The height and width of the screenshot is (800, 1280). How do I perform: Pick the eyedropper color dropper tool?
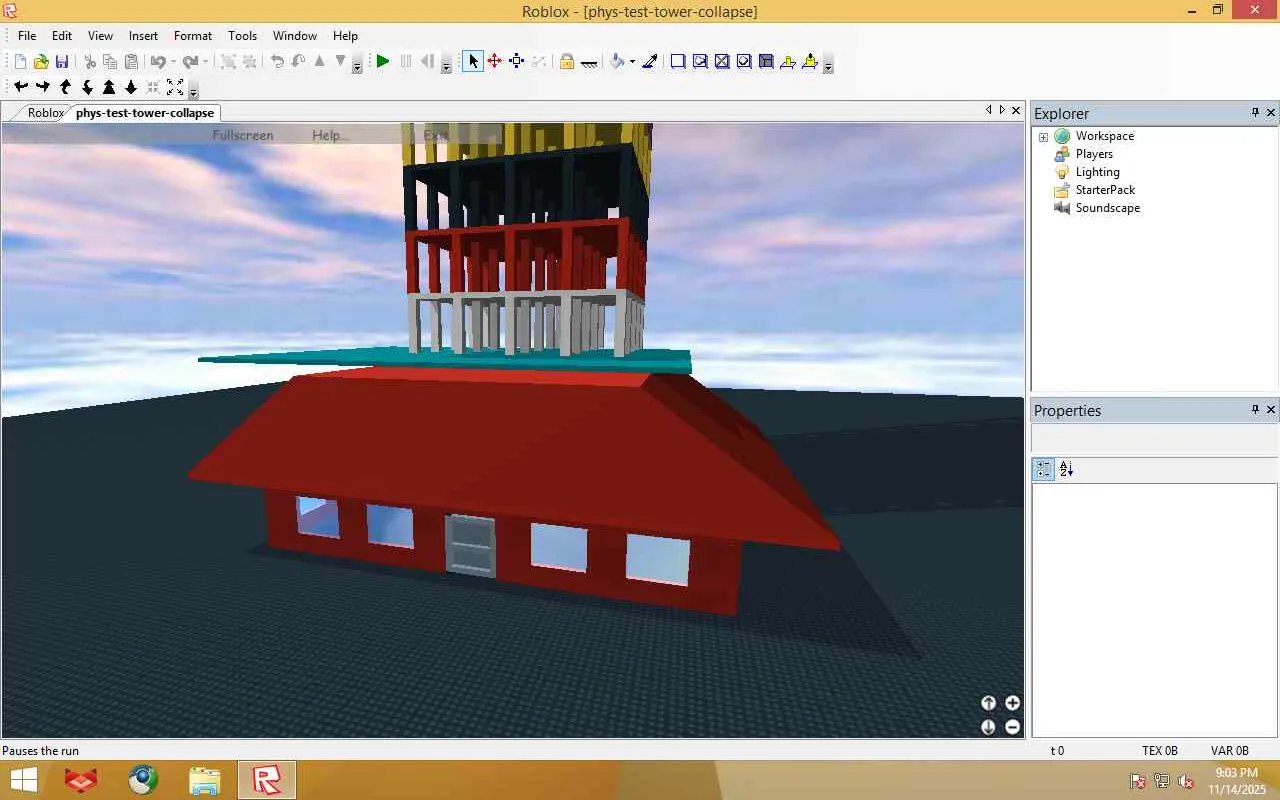click(650, 62)
